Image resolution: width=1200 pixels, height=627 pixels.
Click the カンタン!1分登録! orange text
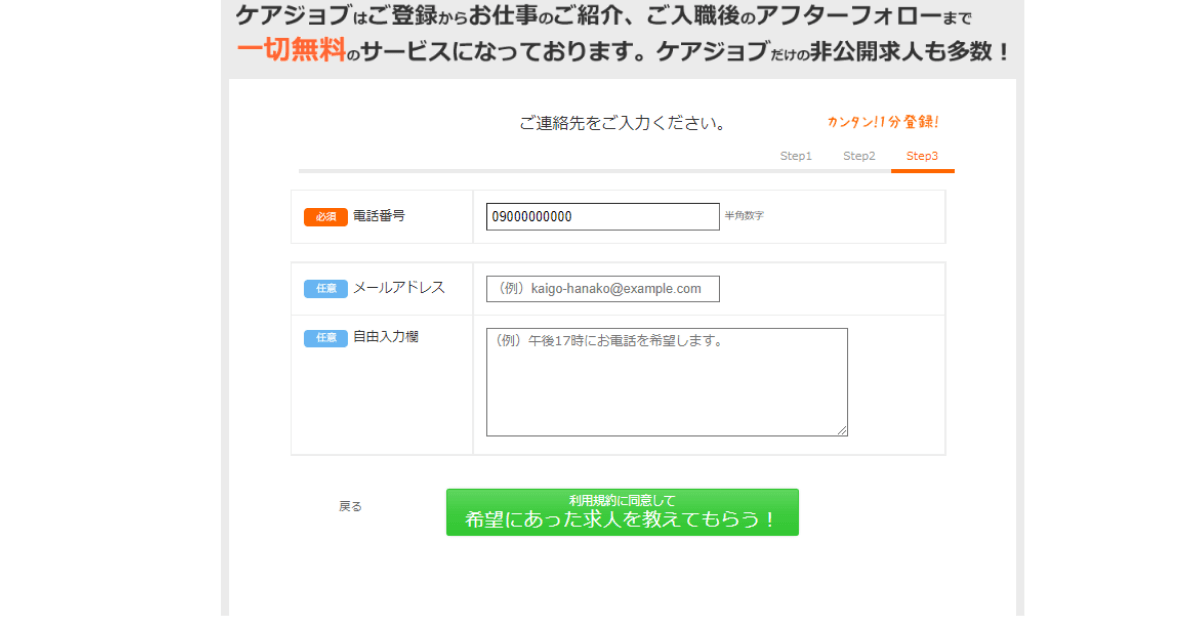pyautogui.click(x=883, y=122)
